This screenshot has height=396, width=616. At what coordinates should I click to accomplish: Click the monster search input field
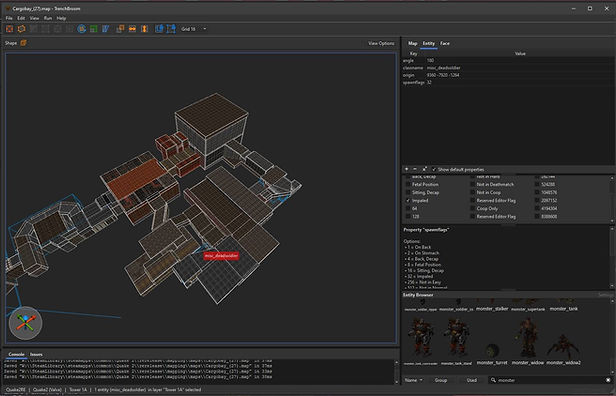point(550,380)
